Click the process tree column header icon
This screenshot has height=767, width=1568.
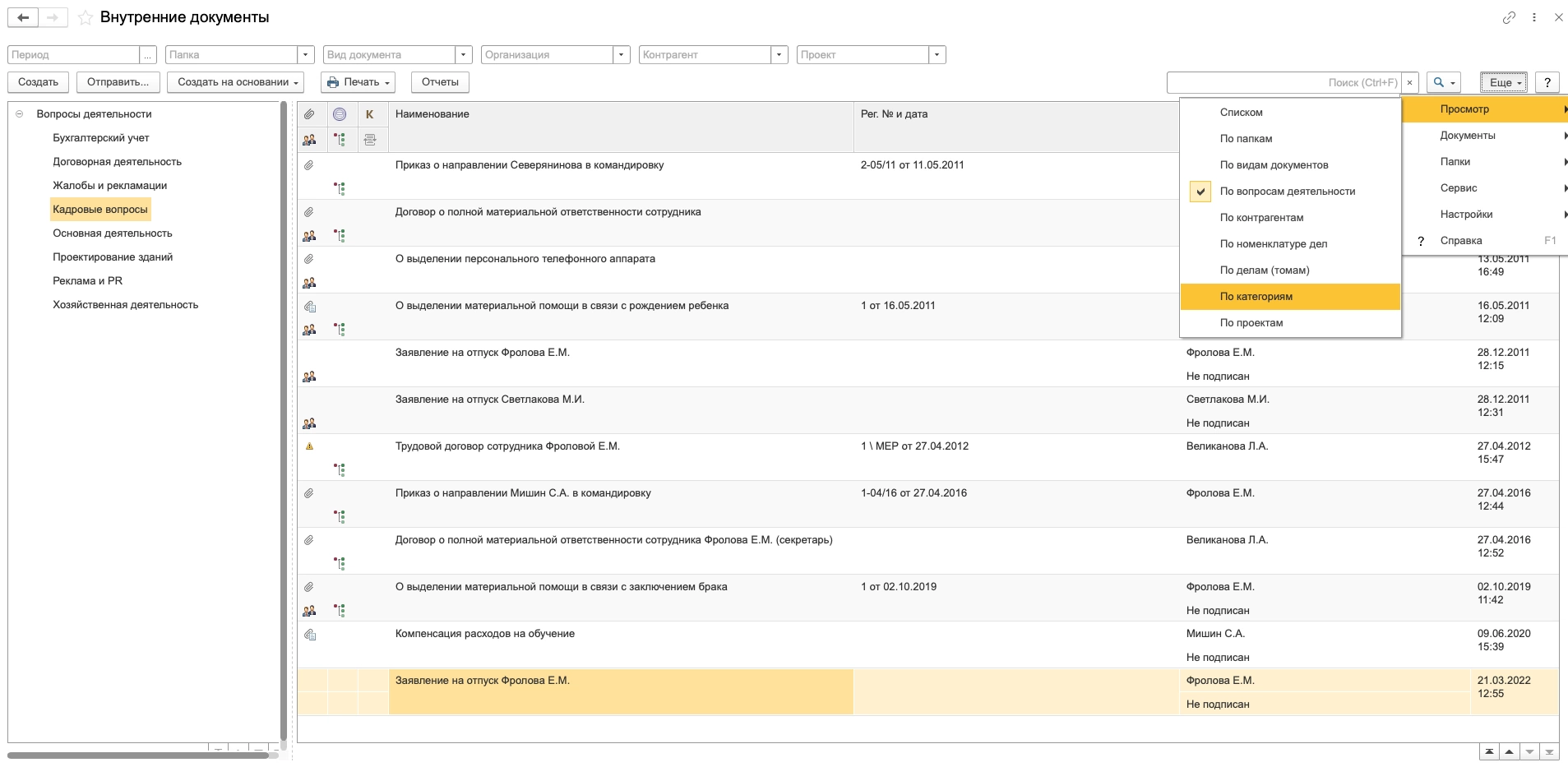tap(340, 140)
